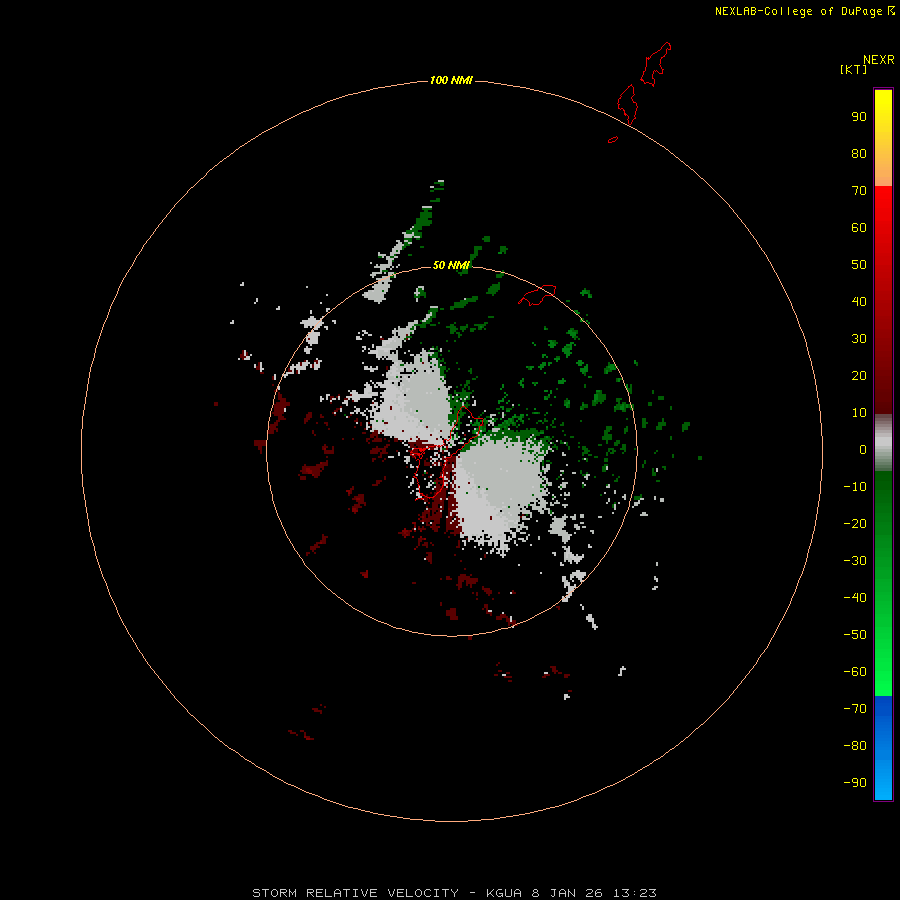The width and height of the screenshot is (900, 900).
Task: Click the -60 value on velocity scale
Action: [x=855, y=672]
